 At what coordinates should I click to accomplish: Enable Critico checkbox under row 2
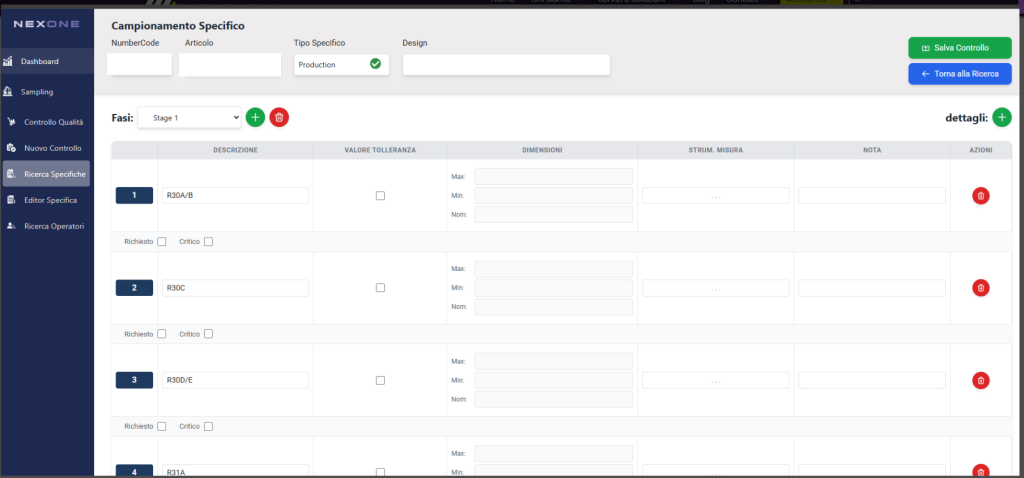click(208, 334)
